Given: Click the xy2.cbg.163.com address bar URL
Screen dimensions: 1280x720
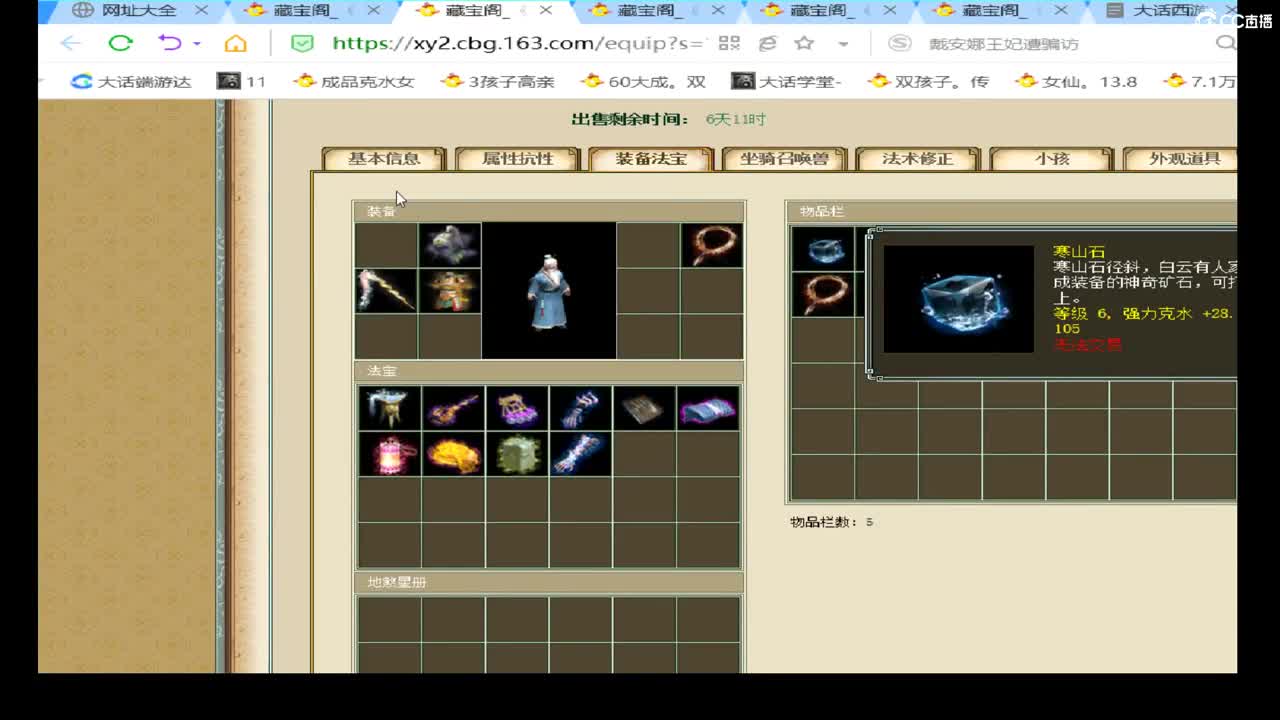Looking at the screenshot, I should [x=520, y=43].
